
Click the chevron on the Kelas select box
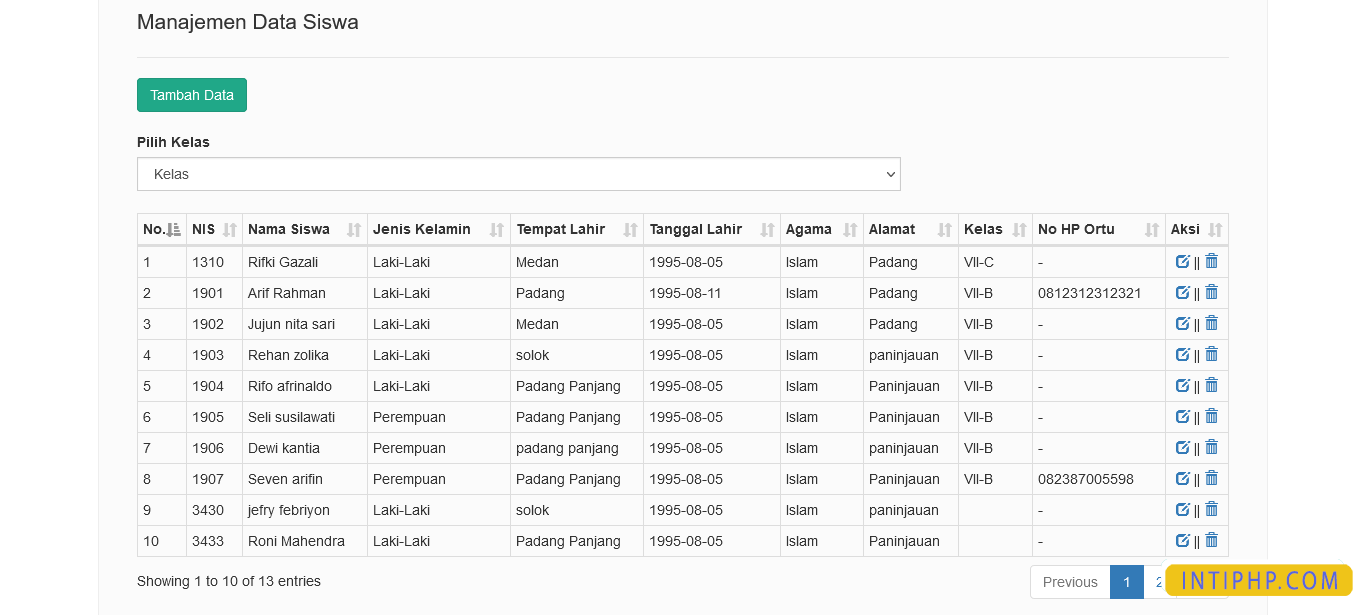(x=889, y=173)
